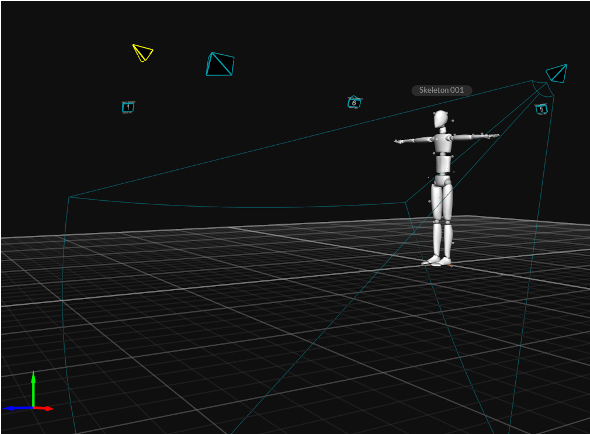The width and height of the screenshot is (590, 434).
Task: Click the marker dot beside the skeleton's head
Action: point(453,121)
